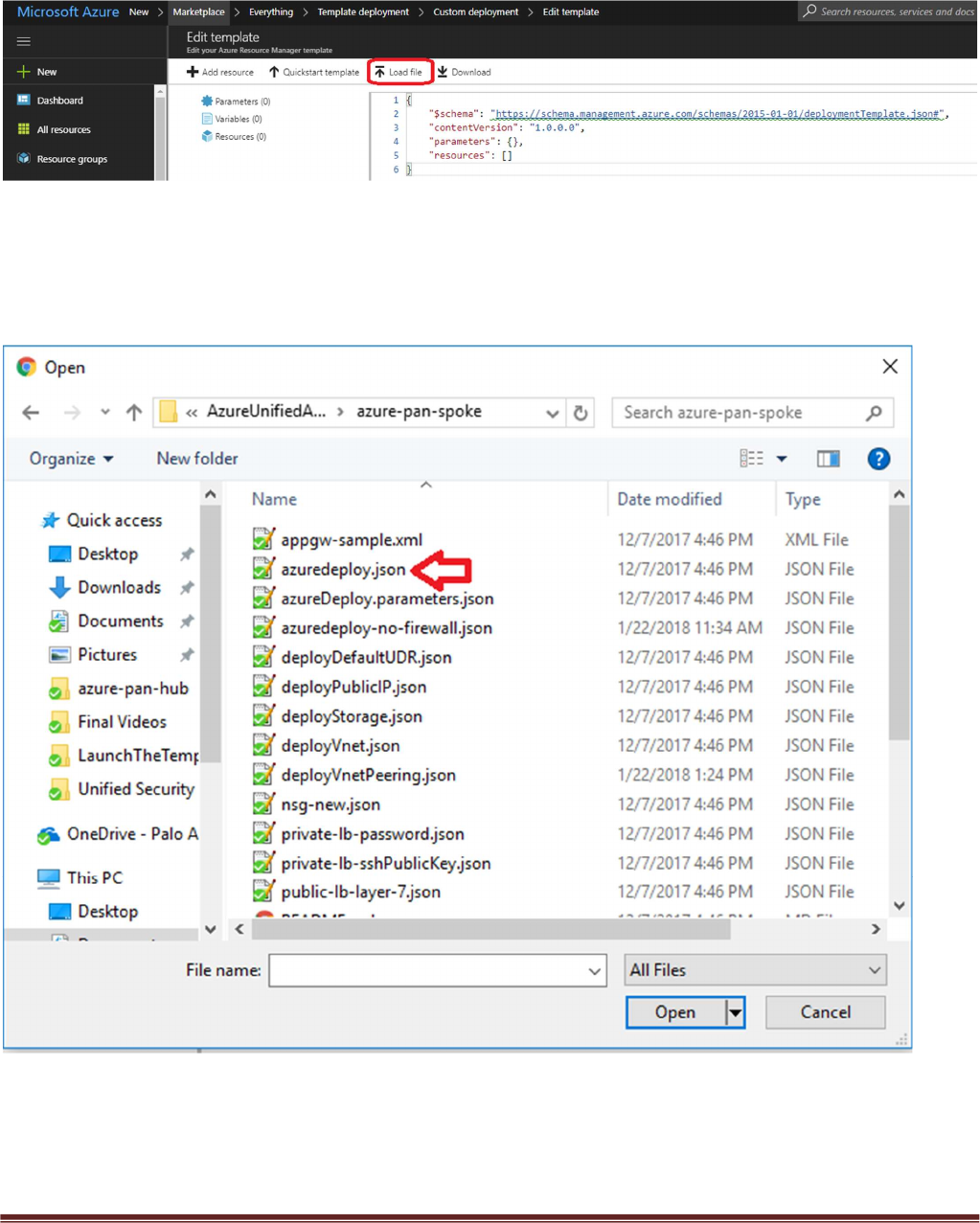Click Refresh icon beside address bar
The height and width of the screenshot is (1223, 980).
pos(581,413)
